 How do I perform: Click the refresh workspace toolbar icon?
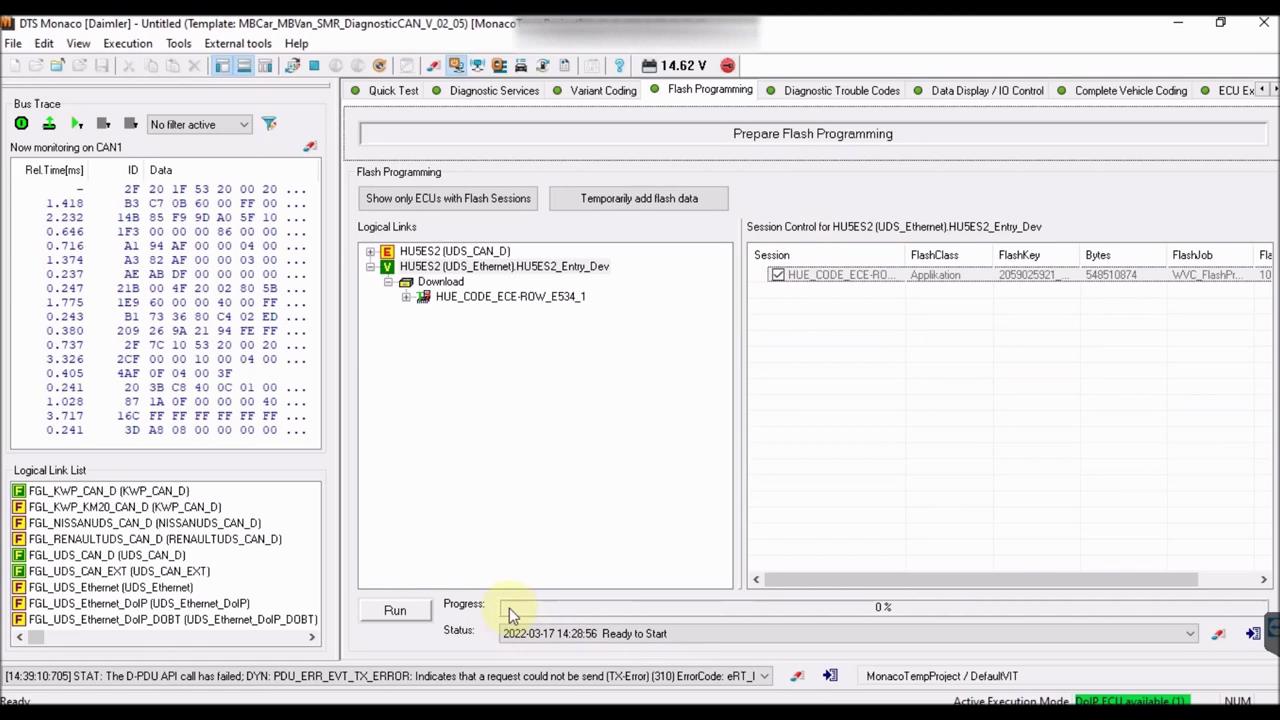coord(292,66)
